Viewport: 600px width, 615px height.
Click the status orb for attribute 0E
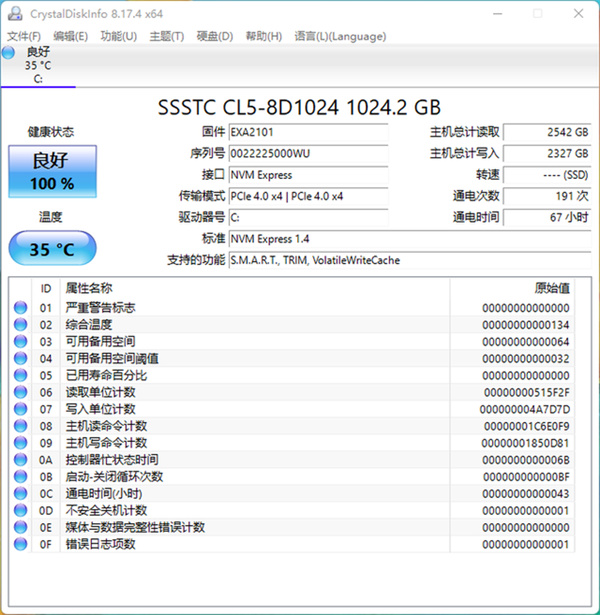(x=20, y=527)
